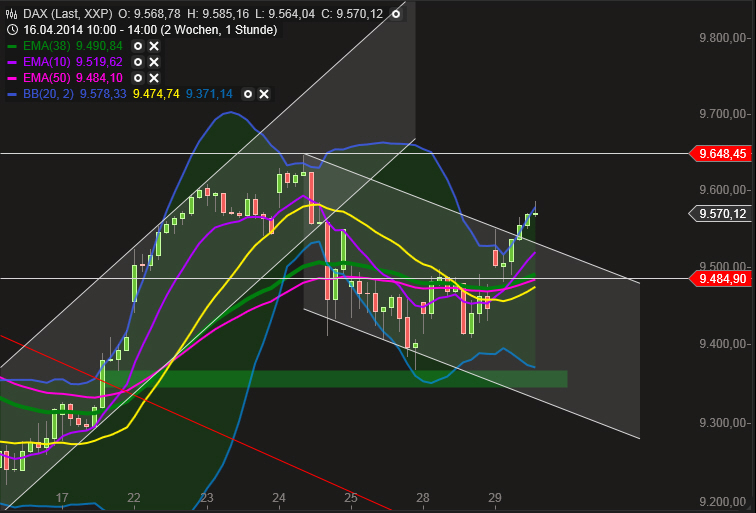Click the closing price value C: 9.570,12
The width and height of the screenshot is (756, 513).
352,14
